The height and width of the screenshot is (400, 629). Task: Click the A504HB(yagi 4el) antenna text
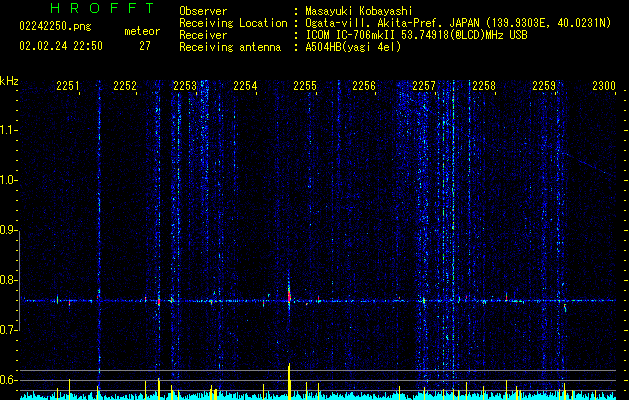tap(353, 47)
